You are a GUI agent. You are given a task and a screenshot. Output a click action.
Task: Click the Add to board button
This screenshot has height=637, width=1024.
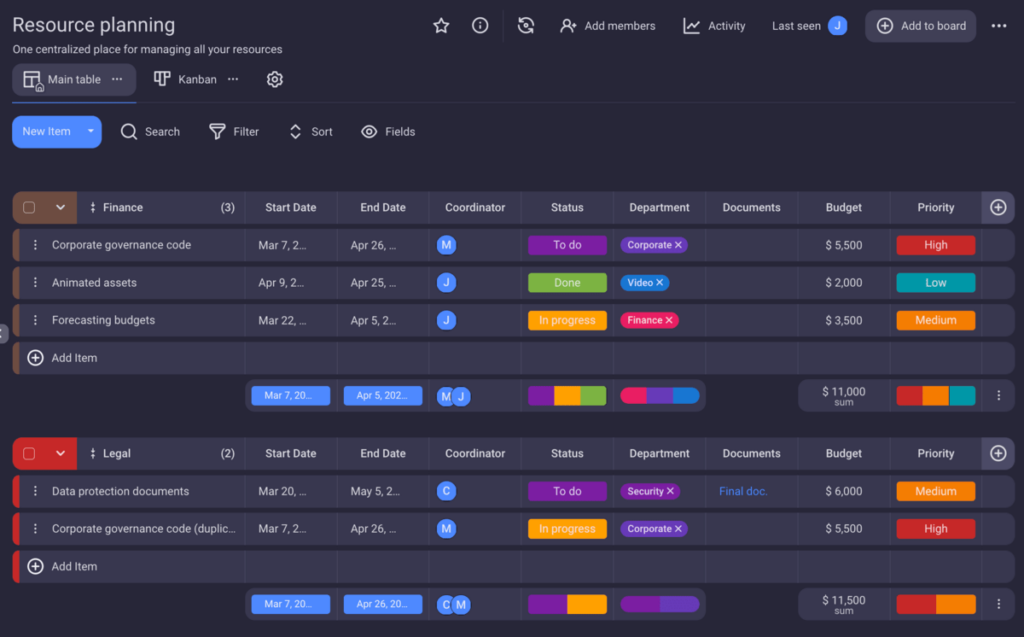[x=920, y=26]
